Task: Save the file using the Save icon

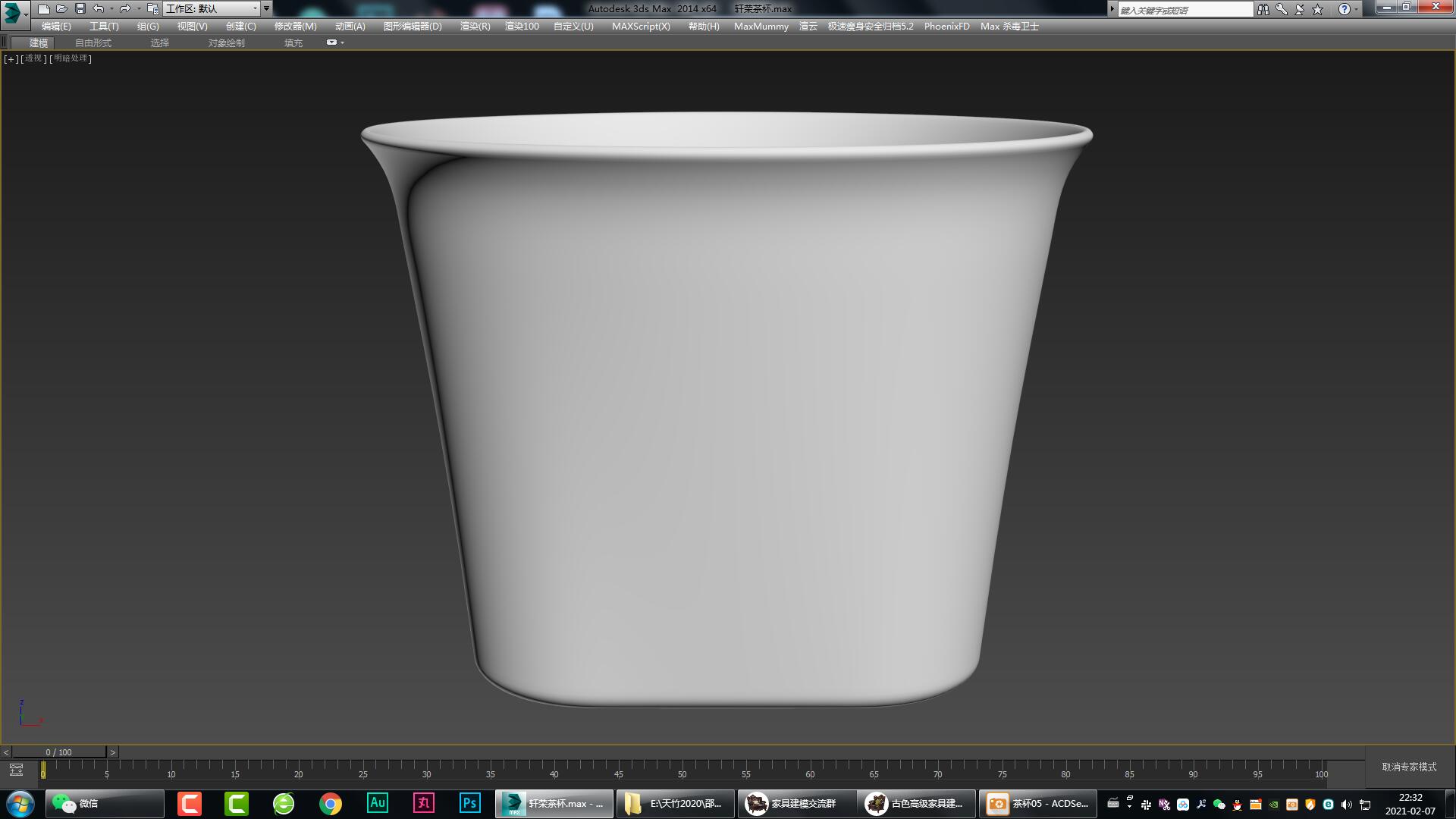Action: (x=80, y=8)
